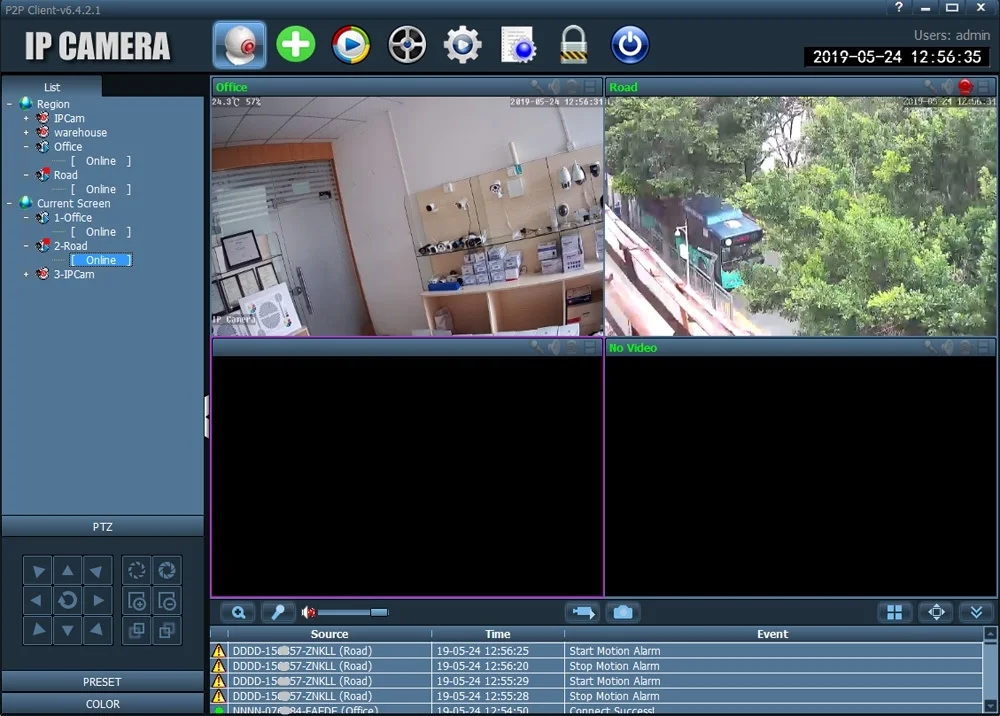Click the Time column header
Viewport: 1000px width, 716px height.
point(497,634)
